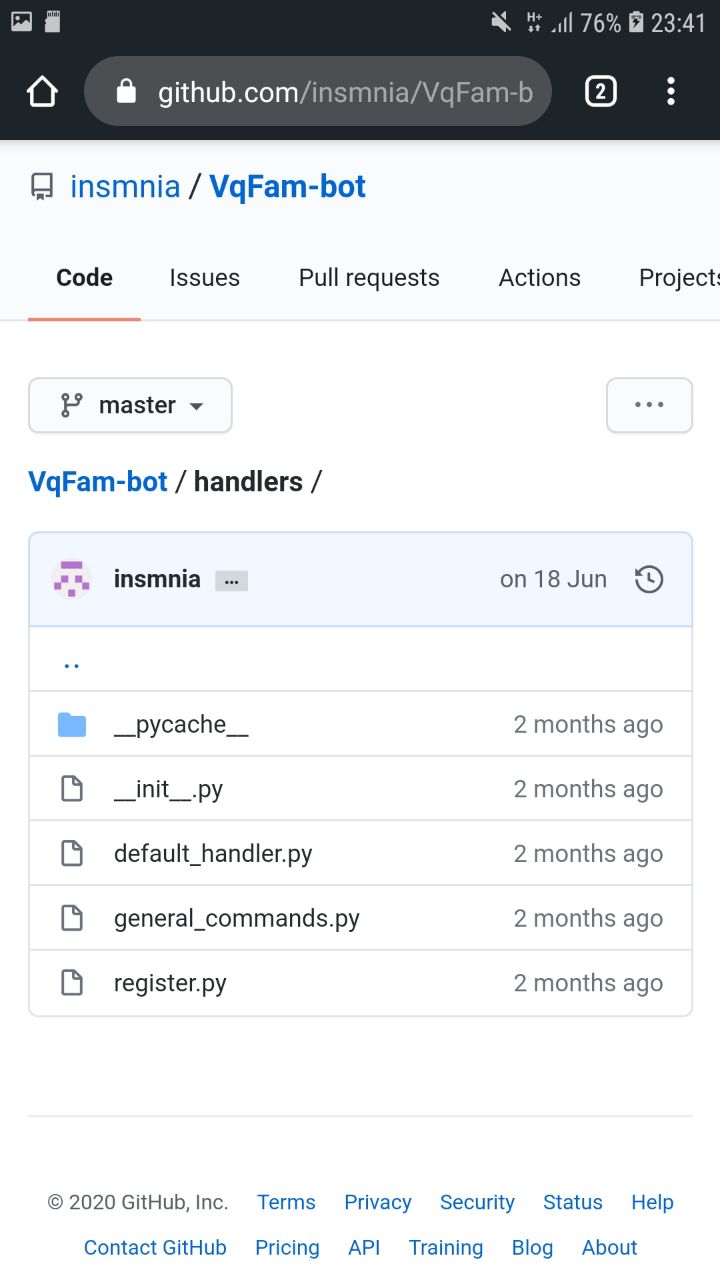This screenshot has width=720, height=1280.
Task: Click the __pycache__ folder icon
Action: click(x=72, y=725)
